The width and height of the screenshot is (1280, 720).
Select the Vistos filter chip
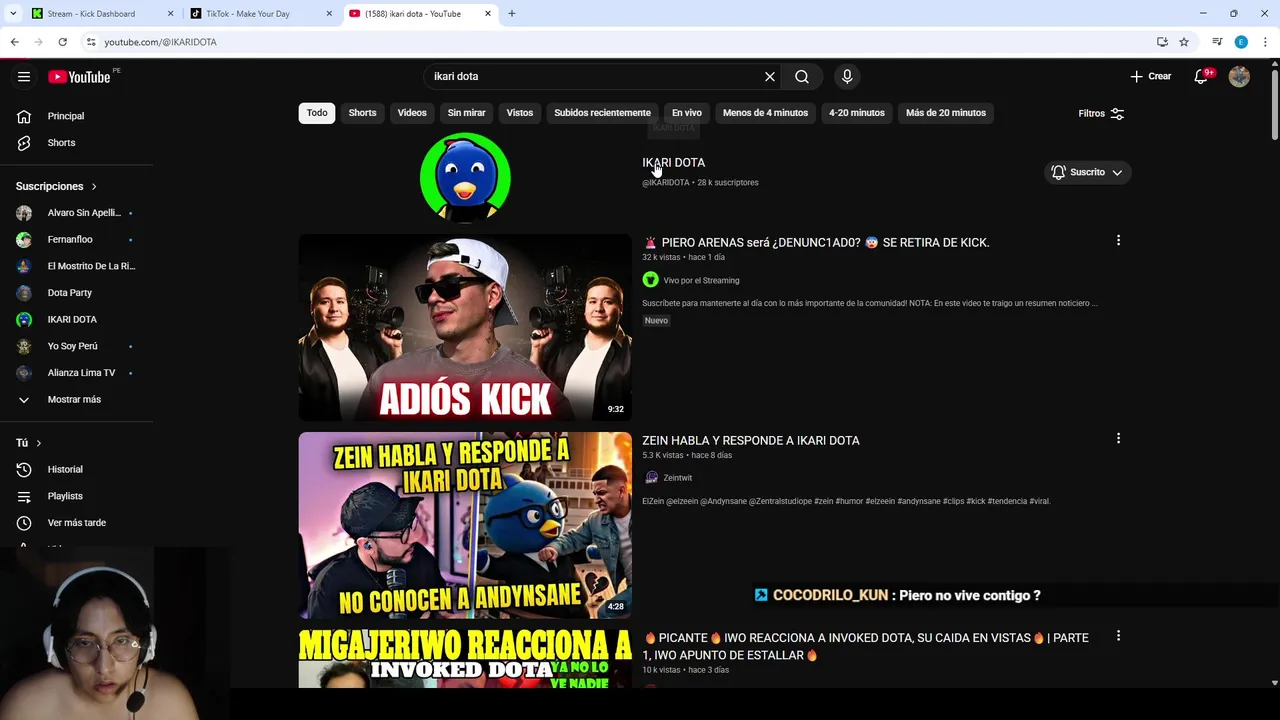click(520, 113)
